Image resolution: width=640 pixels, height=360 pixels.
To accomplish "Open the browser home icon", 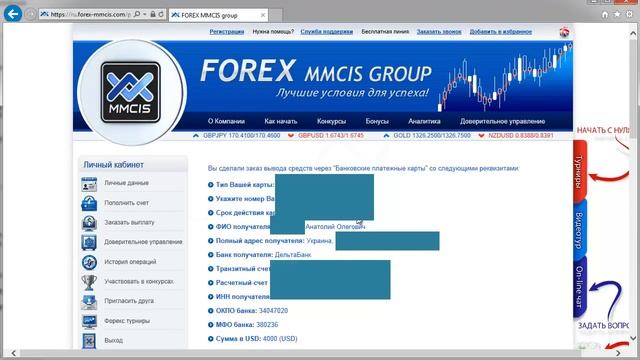I will coord(605,14).
